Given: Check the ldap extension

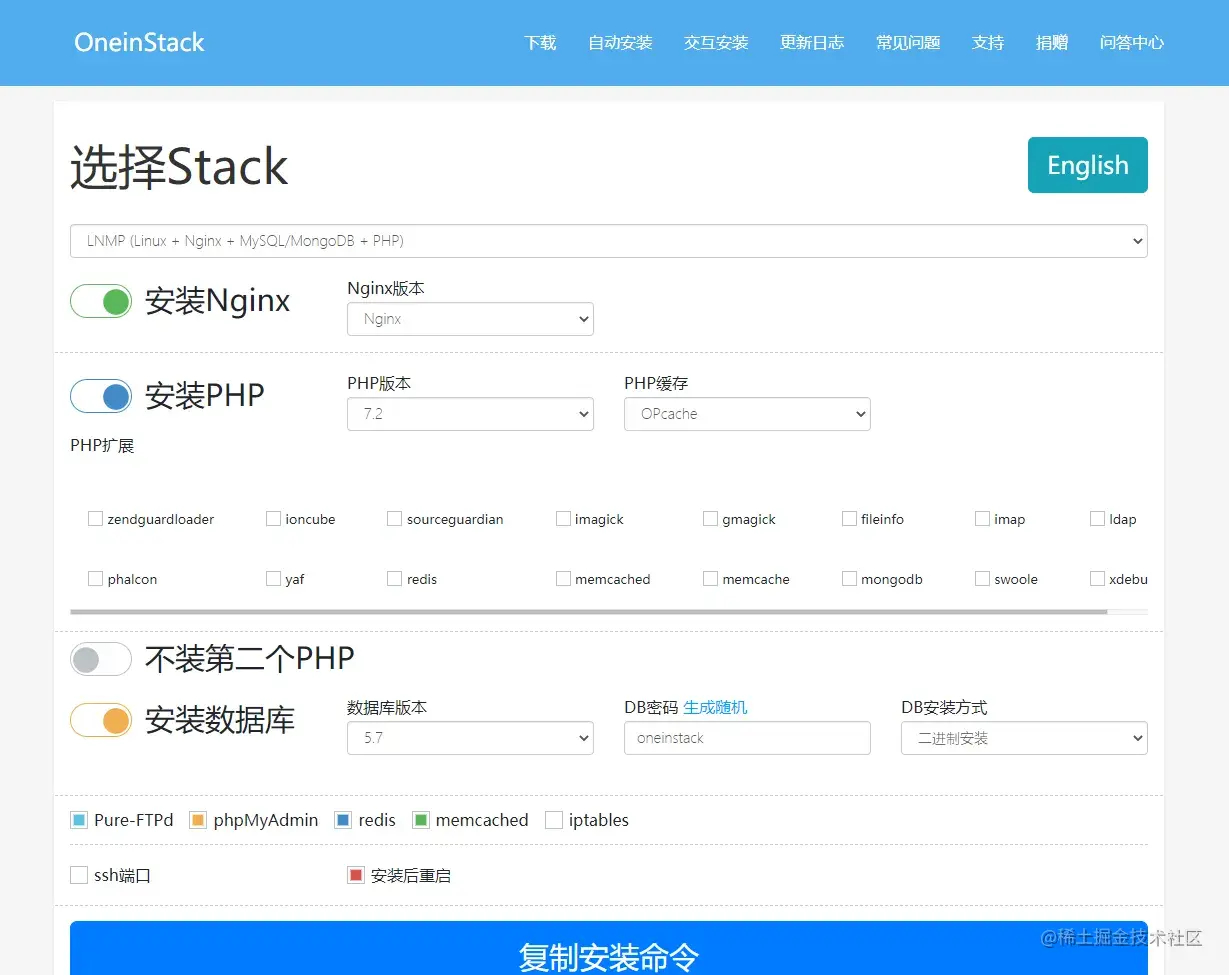Looking at the screenshot, I should (x=1097, y=519).
